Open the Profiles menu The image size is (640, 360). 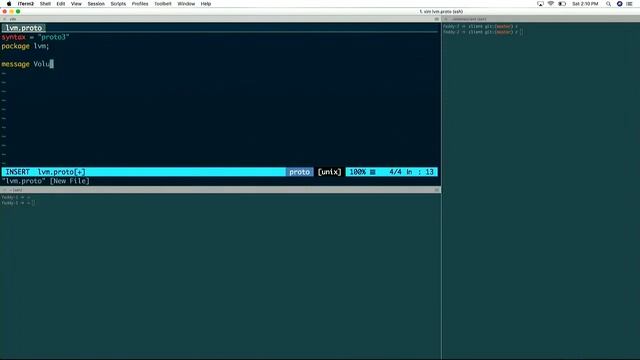coord(140,4)
